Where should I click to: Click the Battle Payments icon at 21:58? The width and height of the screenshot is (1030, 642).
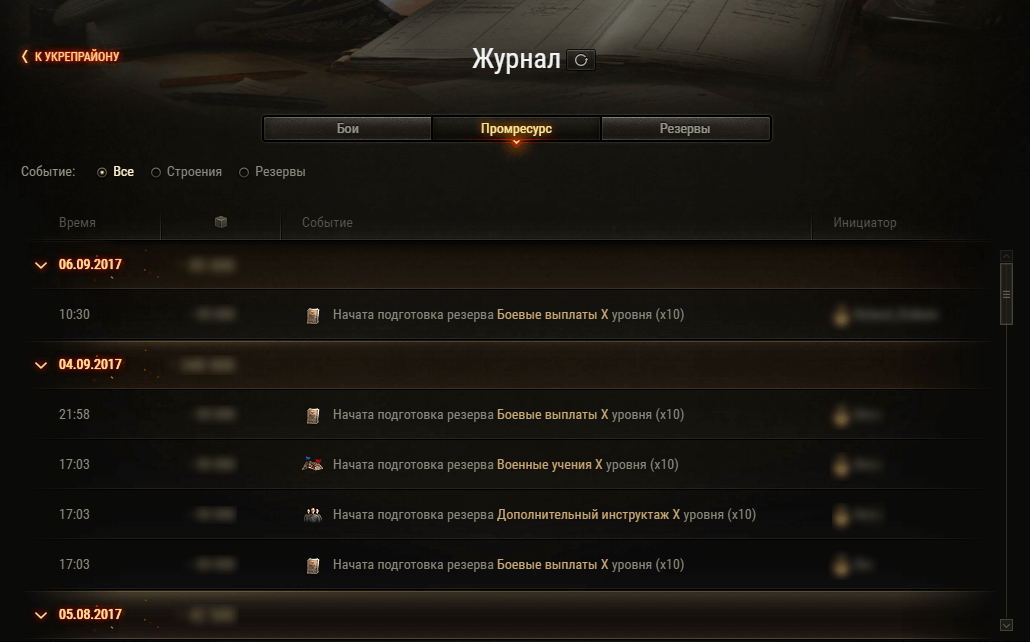pyautogui.click(x=313, y=415)
